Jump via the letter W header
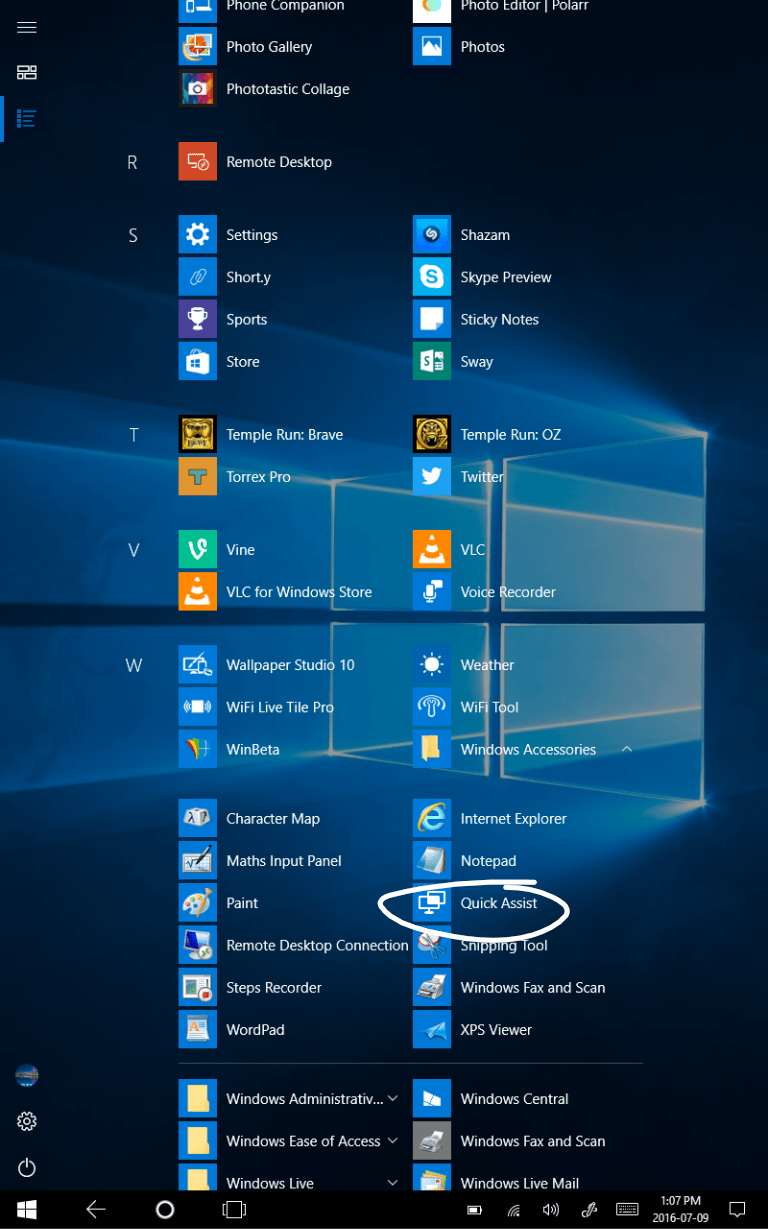768x1229 pixels. [x=133, y=665]
